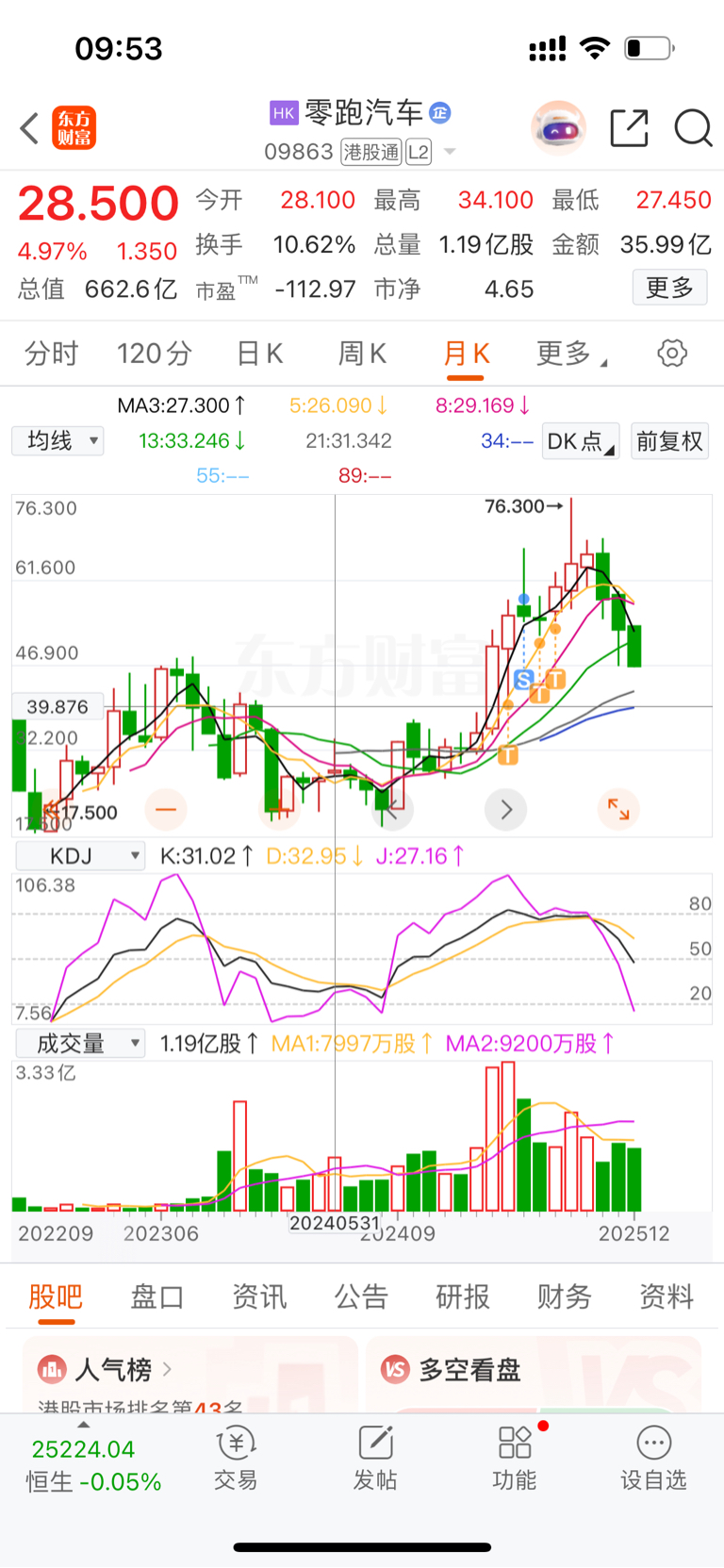Select the 月K chart tab
724x1568 pixels.
(466, 354)
